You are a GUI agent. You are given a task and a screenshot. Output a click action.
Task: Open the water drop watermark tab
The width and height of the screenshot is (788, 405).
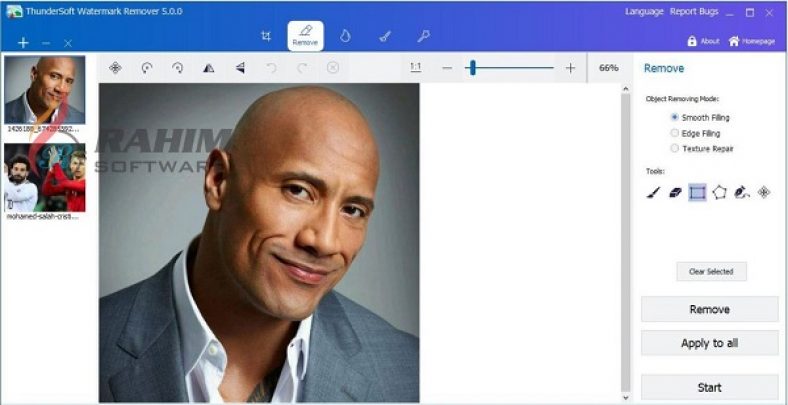click(345, 36)
